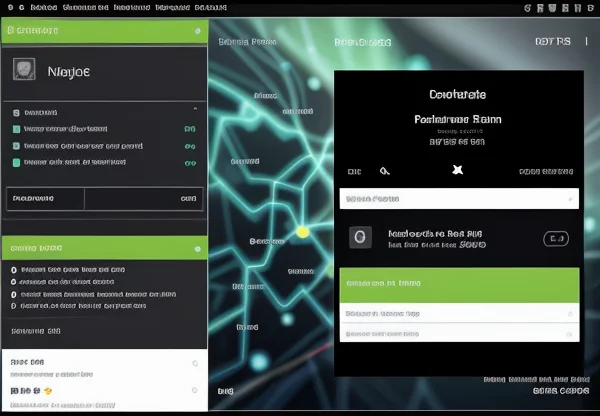Click the white input field in the black dialog
Screen dimensions: 600x416
459,199
